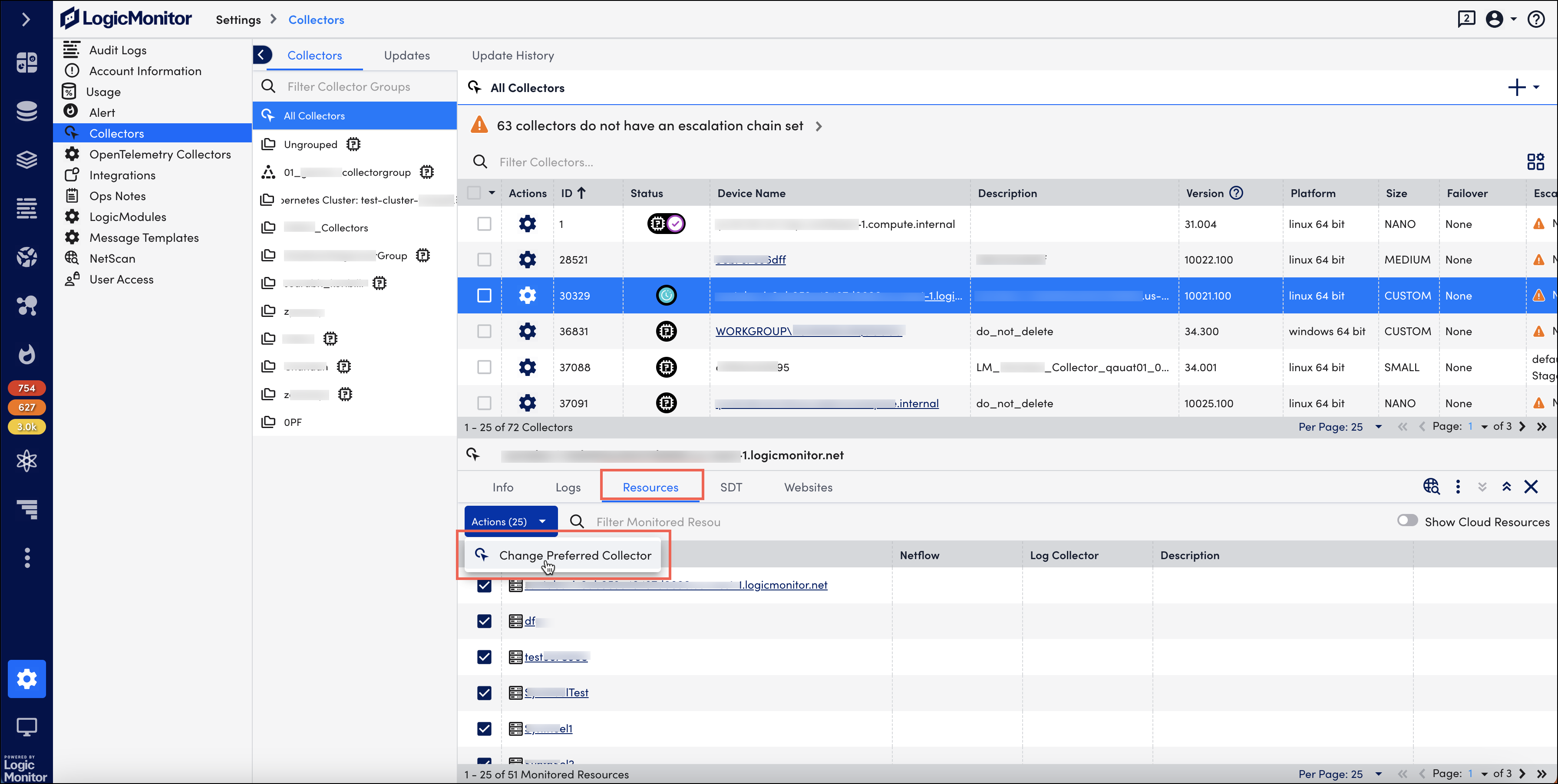Viewport: 1558px width, 784px height.
Task: Open the three-dot menu in the detail panel
Action: pyautogui.click(x=1458, y=487)
